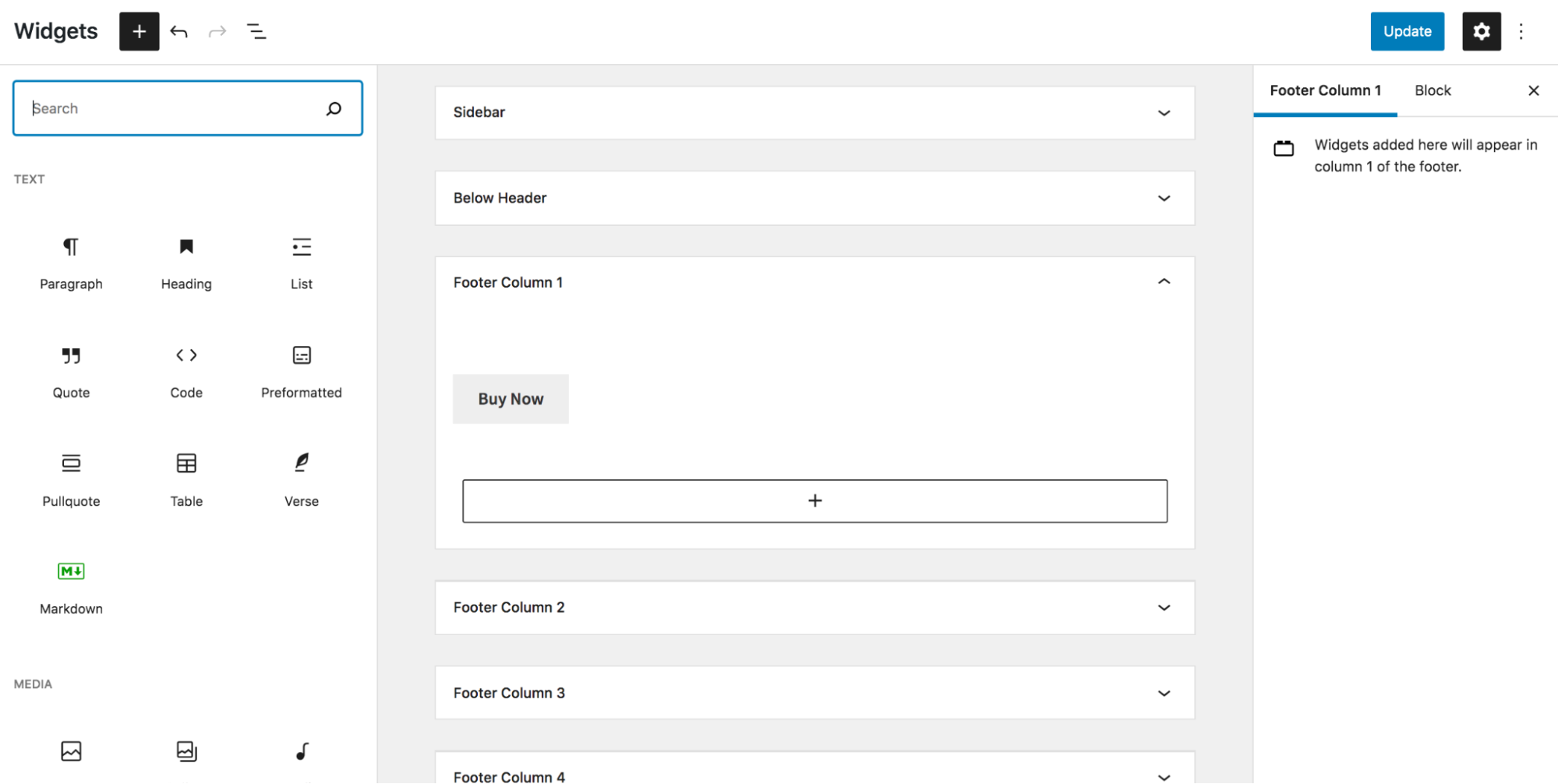Insert a Paragraph block
The height and width of the screenshot is (784, 1558).
pyautogui.click(x=71, y=263)
